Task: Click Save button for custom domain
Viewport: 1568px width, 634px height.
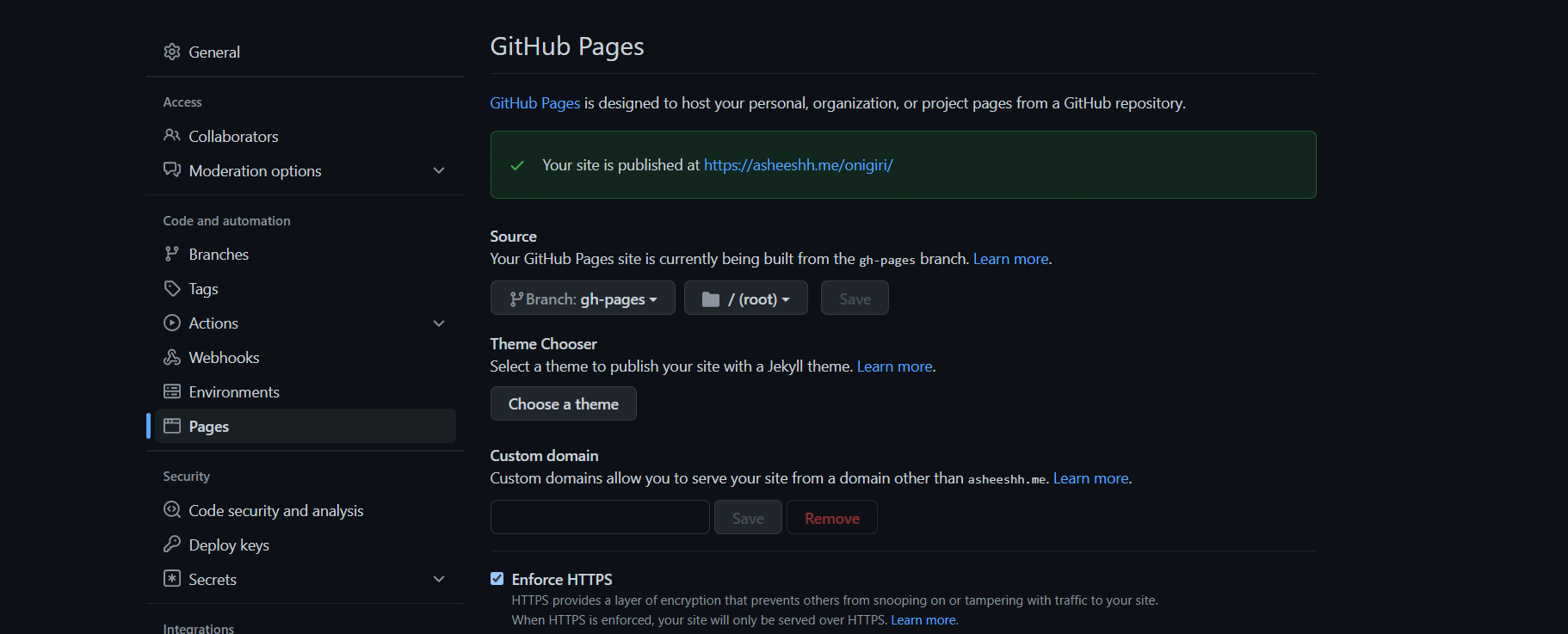Action: pos(748,517)
